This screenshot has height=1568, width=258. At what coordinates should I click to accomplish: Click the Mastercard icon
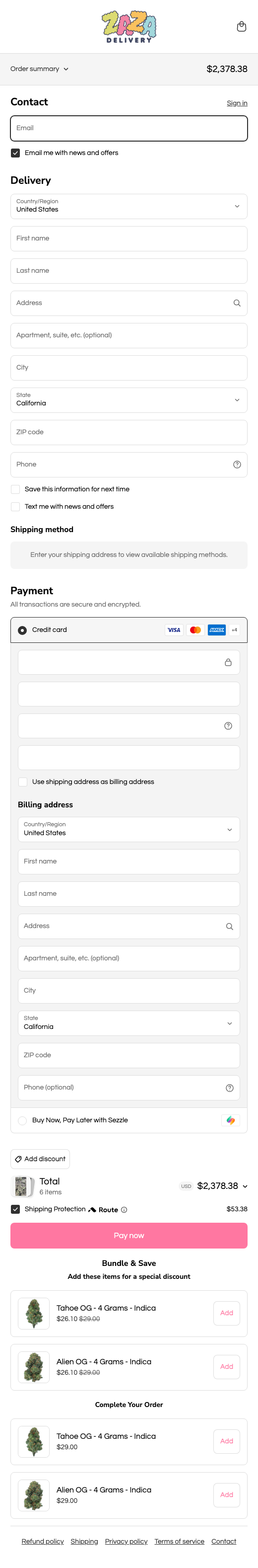195,630
